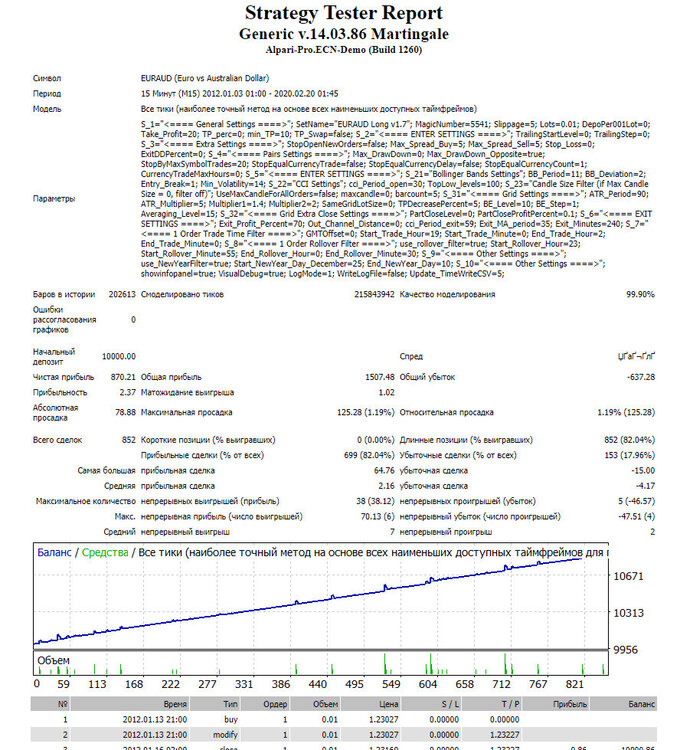Click the 'Символ' label
The height and width of the screenshot is (750, 680).
(47, 78)
